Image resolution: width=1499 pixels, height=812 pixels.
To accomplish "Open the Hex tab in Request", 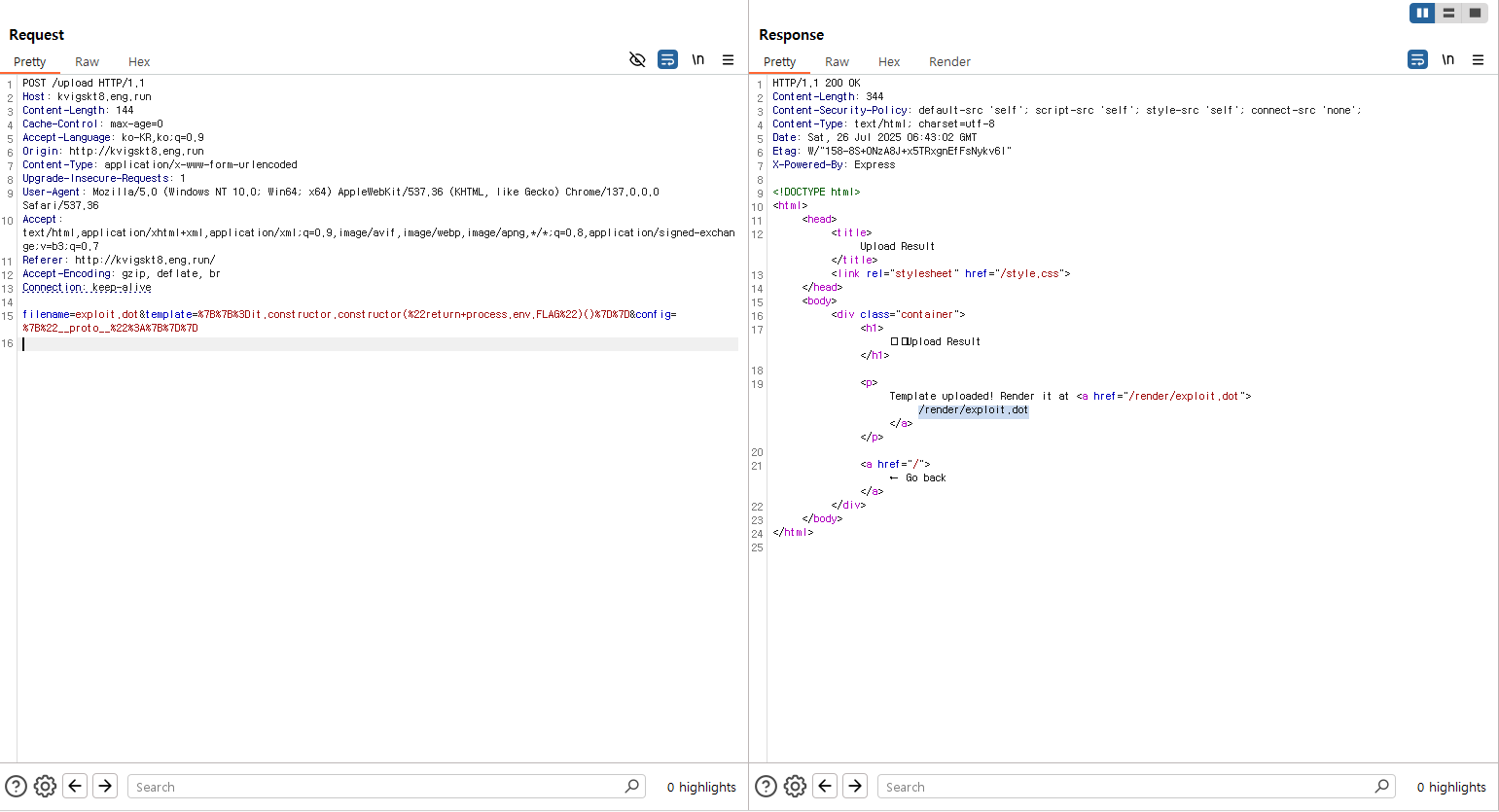I will pos(139,62).
